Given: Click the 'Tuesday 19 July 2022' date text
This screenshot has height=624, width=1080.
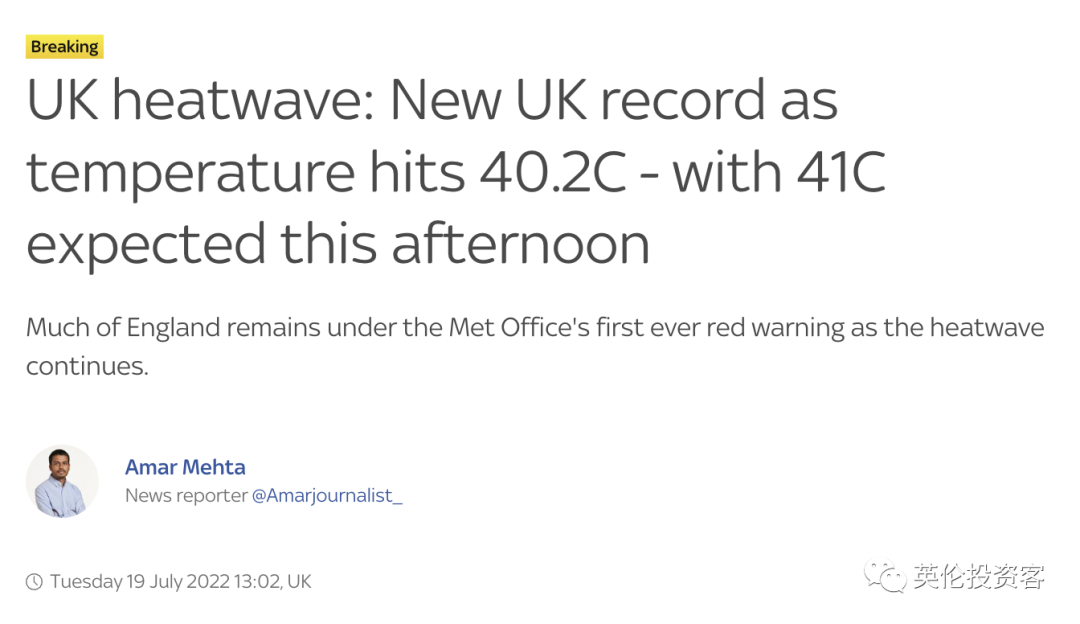Looking at the screenshot, I should [140, 582].
